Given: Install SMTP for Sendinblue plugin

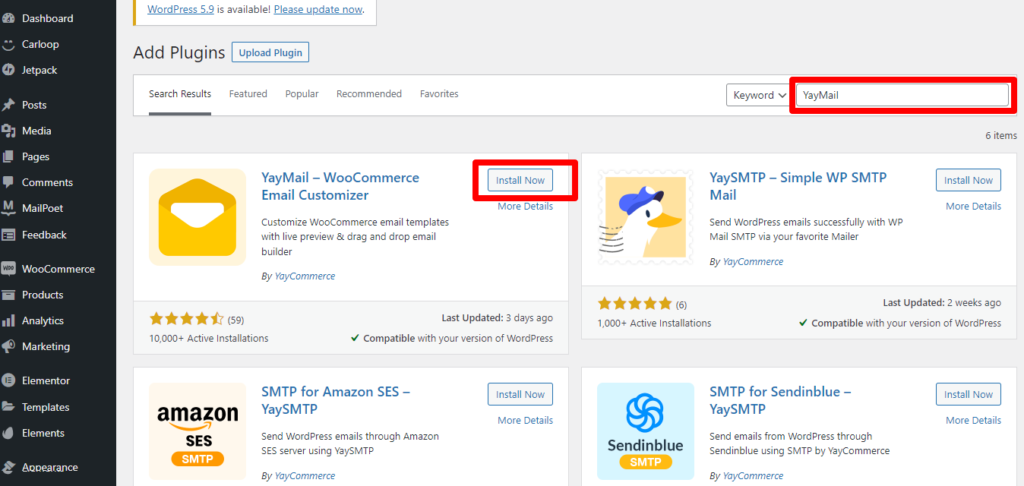Looking at the screenshot, I should [x=968, y=395].
